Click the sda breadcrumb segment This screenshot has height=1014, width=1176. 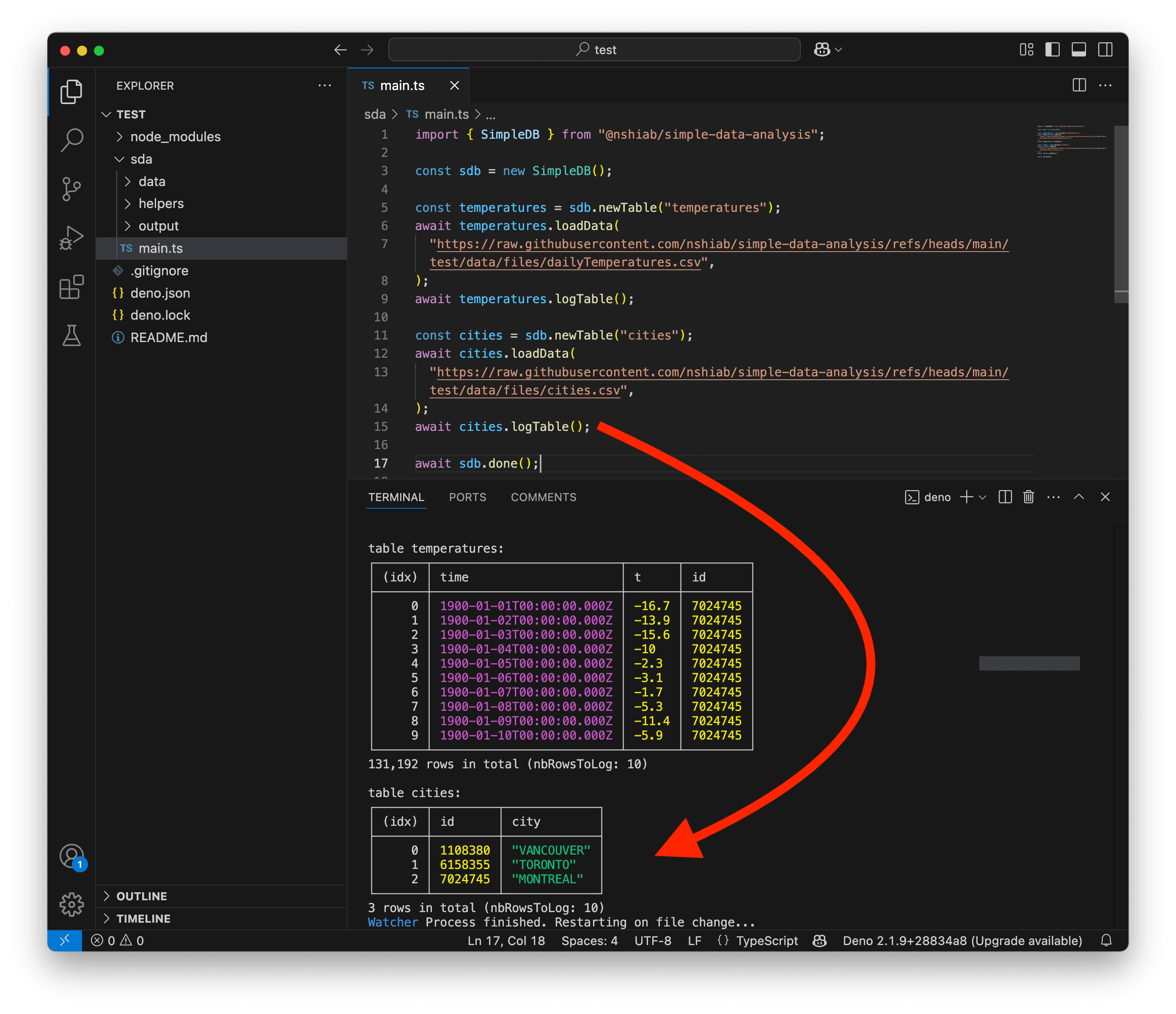click(x=375, y=115)
